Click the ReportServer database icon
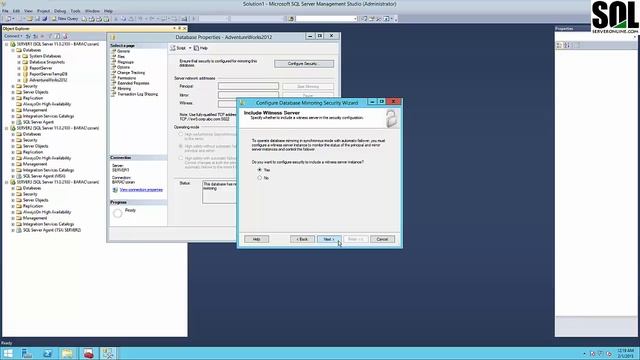Image resolution: width=640 pixels, height=360 pixels. click(25, 68)
